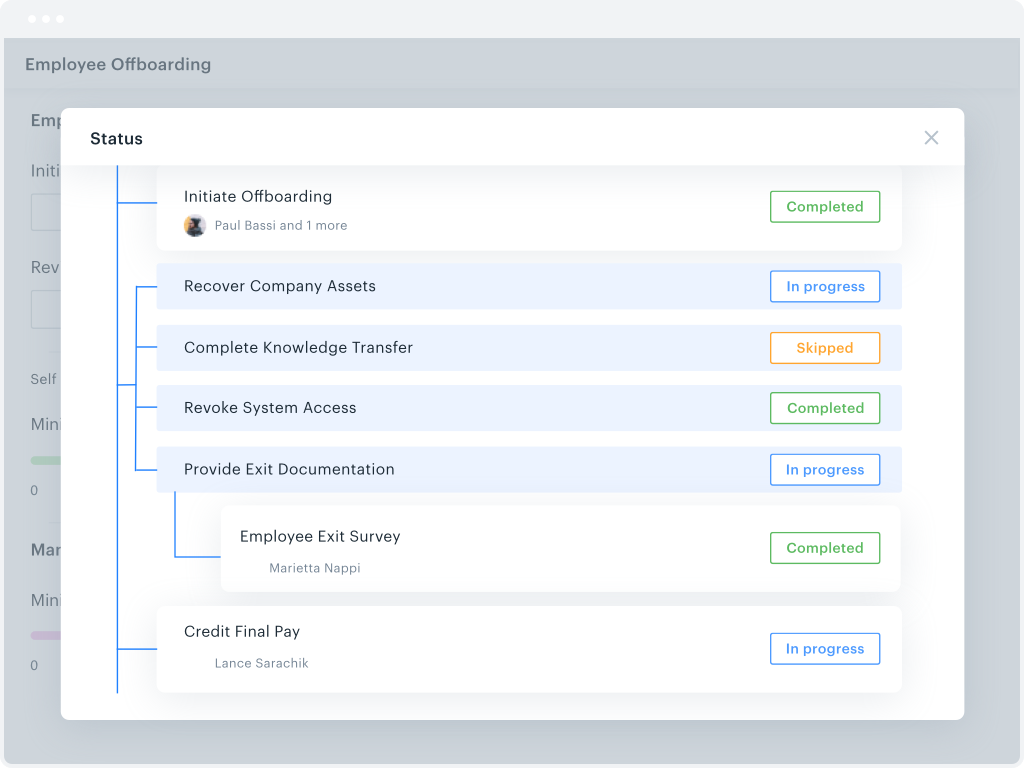
Task: Click Completed badge for Employee Exit Survey
Action: click(824, 548)
